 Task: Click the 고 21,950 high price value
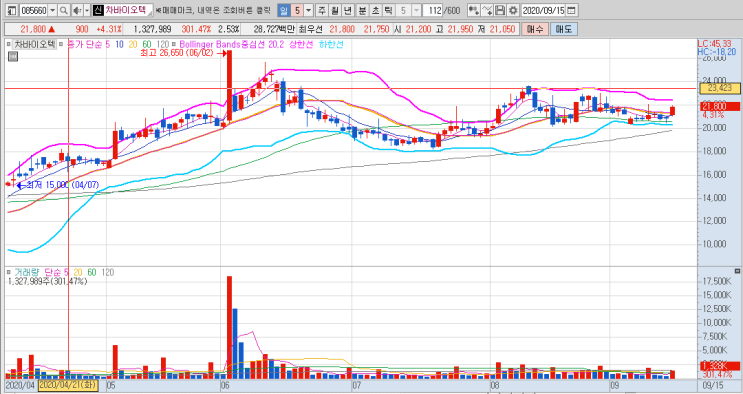[461, 29]
